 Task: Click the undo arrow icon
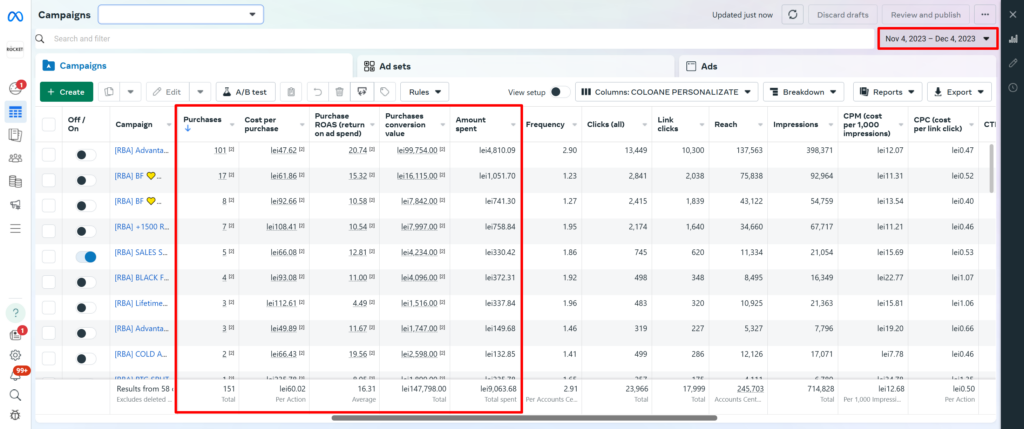coord(318,92)
